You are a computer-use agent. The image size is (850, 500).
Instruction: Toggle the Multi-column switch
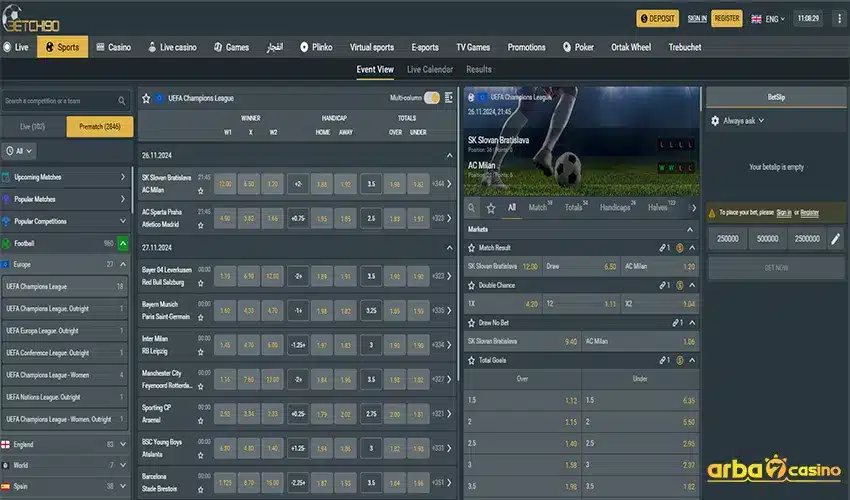tap(432, 98)
